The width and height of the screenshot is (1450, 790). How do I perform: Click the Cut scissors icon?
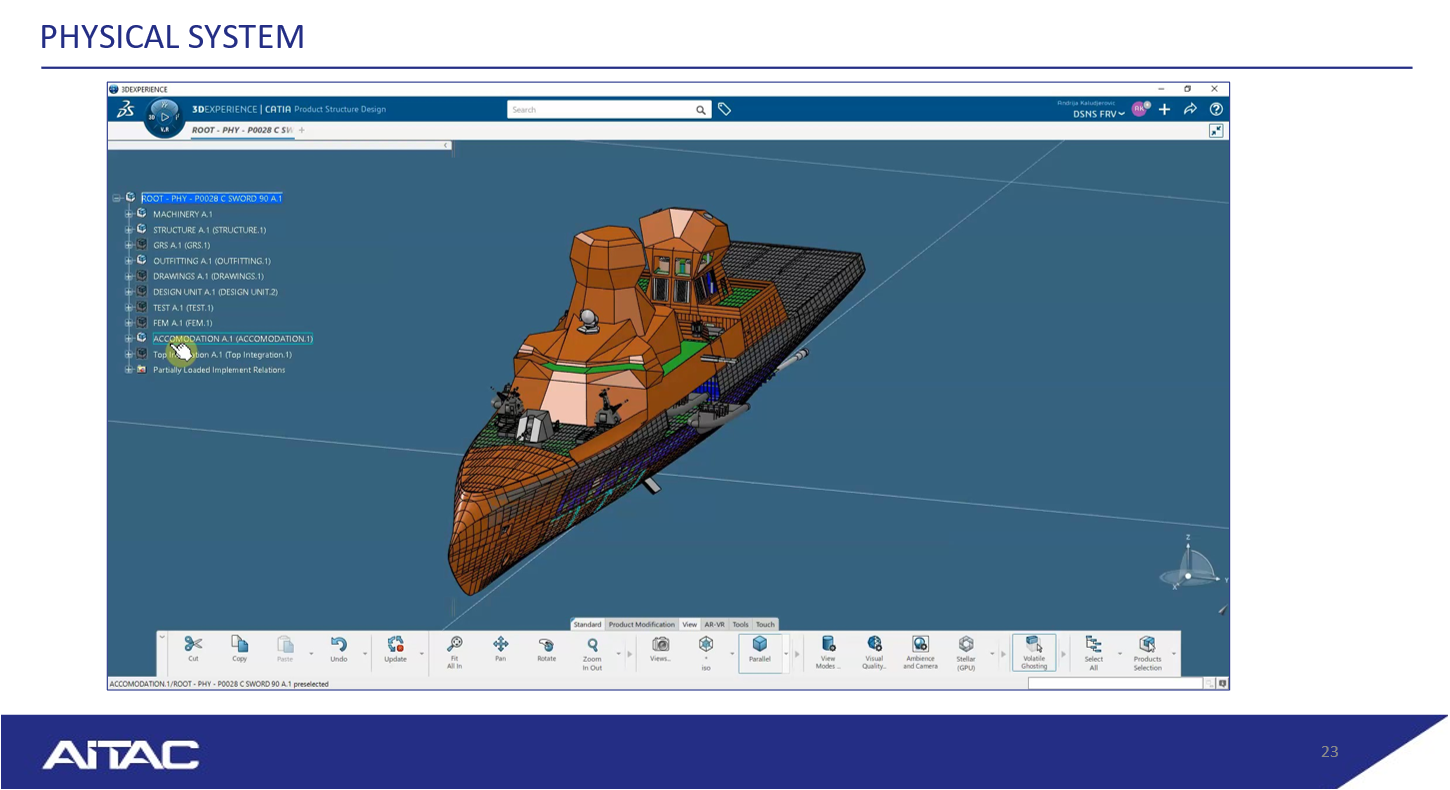coord(193,645)
